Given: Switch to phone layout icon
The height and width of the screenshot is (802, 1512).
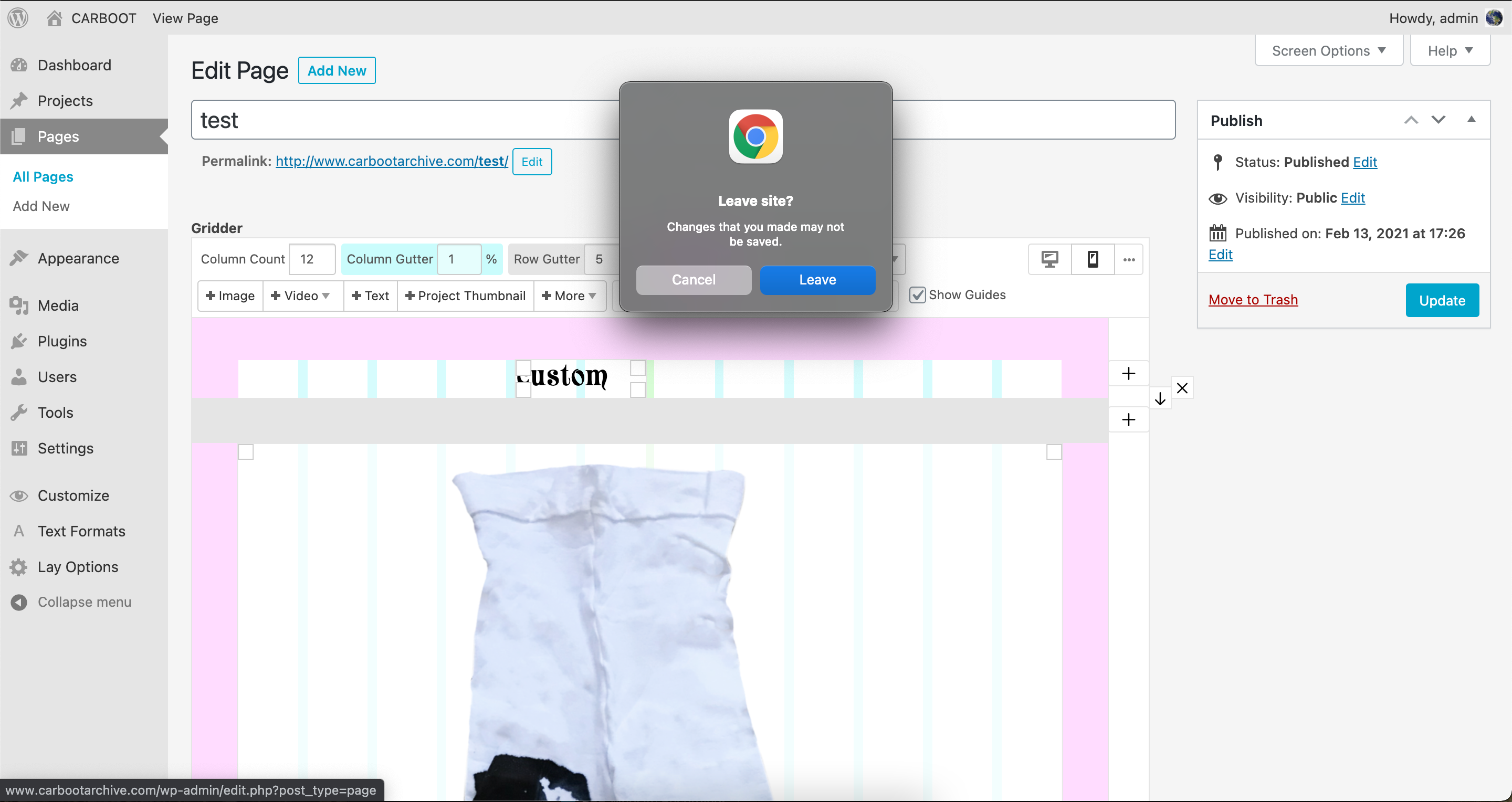Looking at the screenshot, I should tap(1093, 259).
